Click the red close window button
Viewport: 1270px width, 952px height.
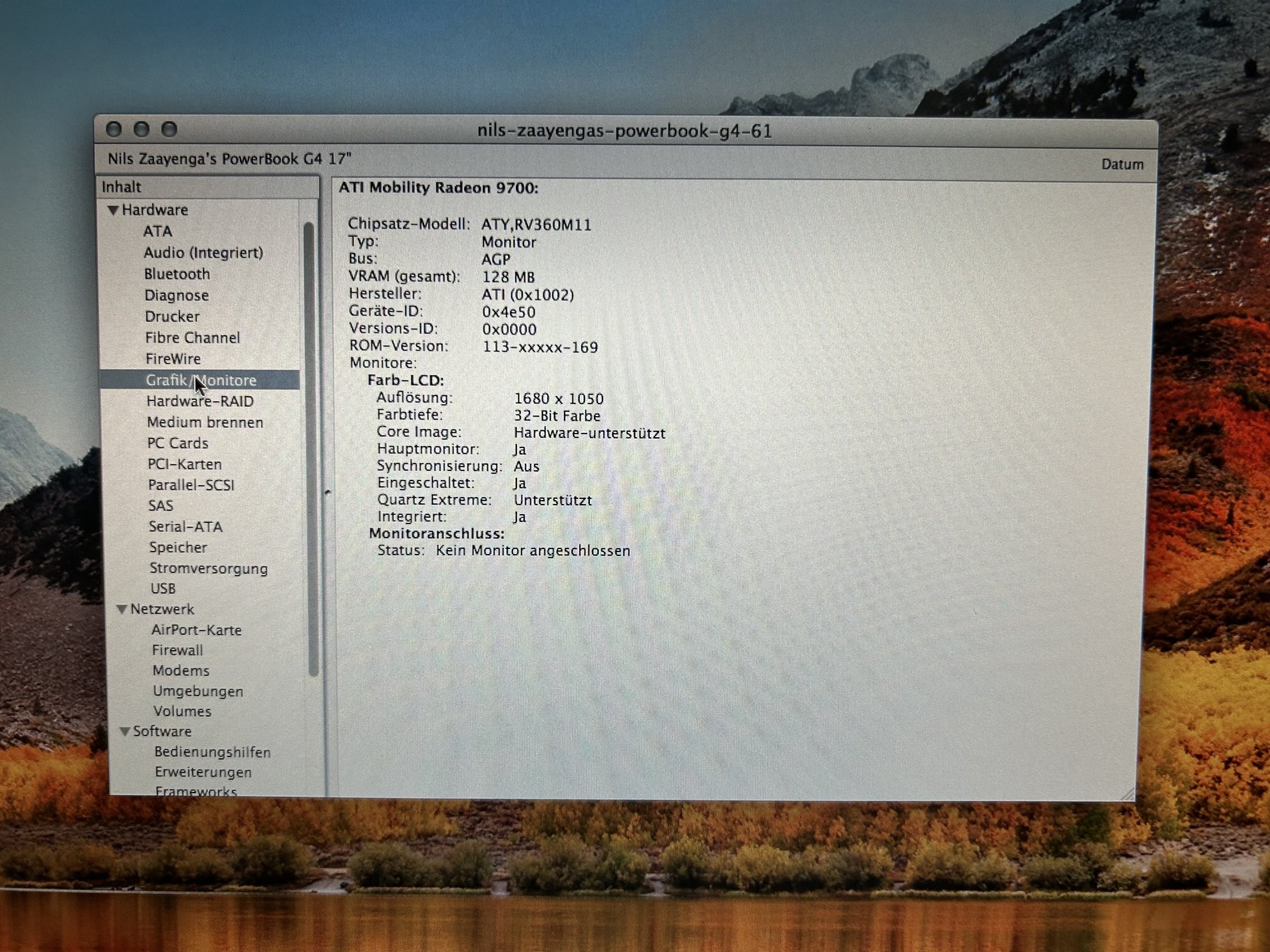click(114, 129)
